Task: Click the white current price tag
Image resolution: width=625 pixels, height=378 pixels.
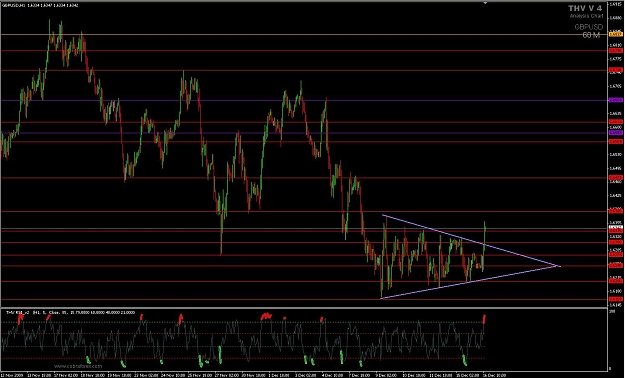Action: pyautogui.click(x=616, y=228)
